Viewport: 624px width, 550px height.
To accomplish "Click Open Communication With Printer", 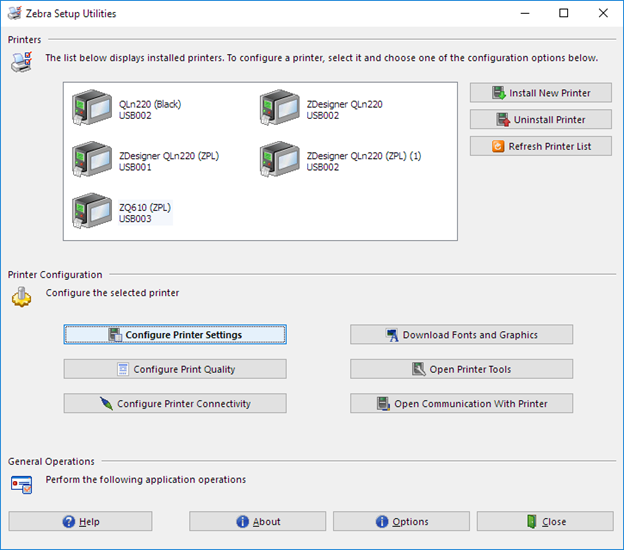I will 462,403.
